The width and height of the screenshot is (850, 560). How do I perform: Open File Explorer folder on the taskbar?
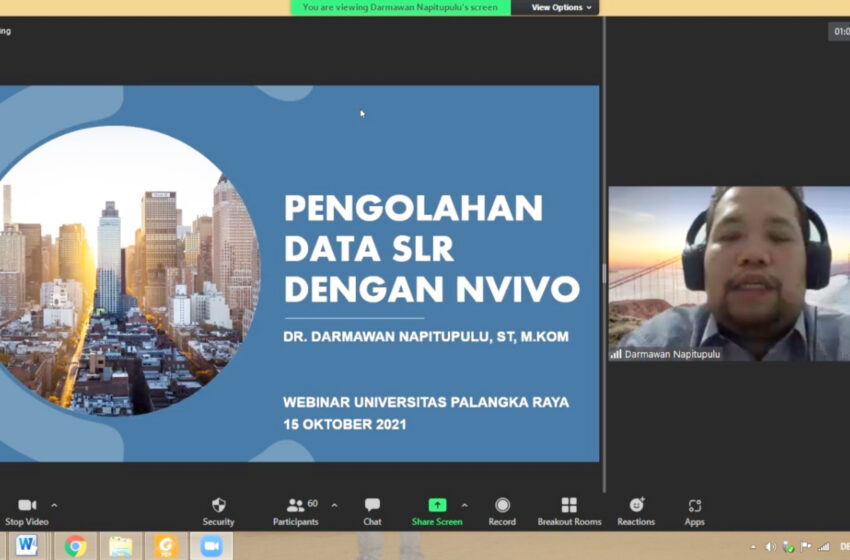120,546
